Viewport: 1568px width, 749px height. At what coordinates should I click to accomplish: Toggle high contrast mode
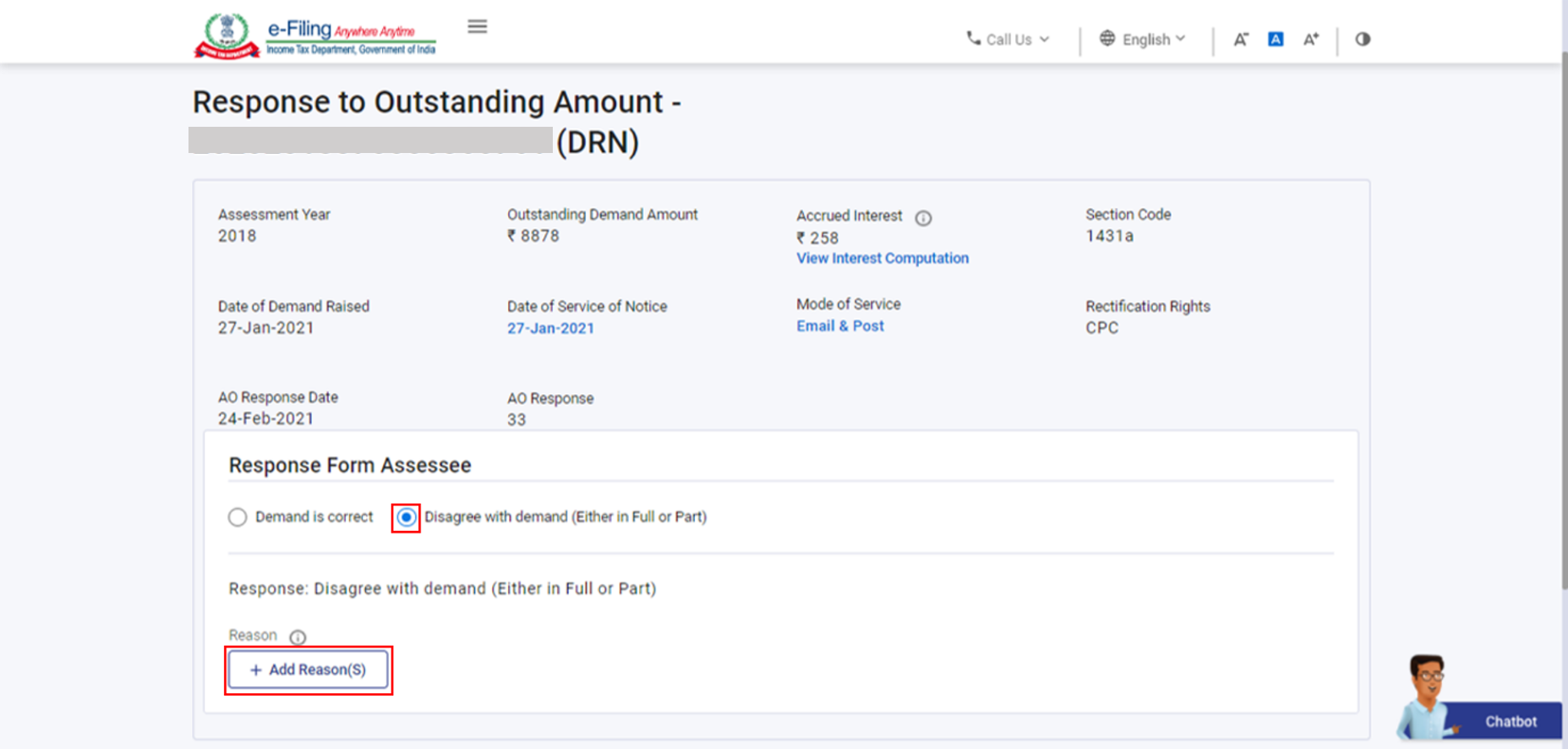1363,40
